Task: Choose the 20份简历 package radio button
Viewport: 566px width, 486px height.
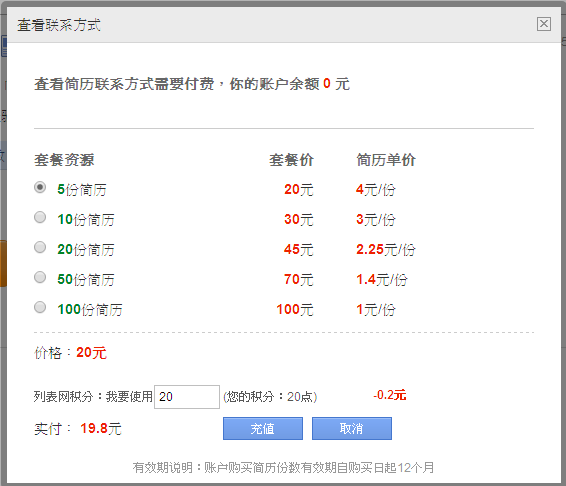Action: point(40,247)
